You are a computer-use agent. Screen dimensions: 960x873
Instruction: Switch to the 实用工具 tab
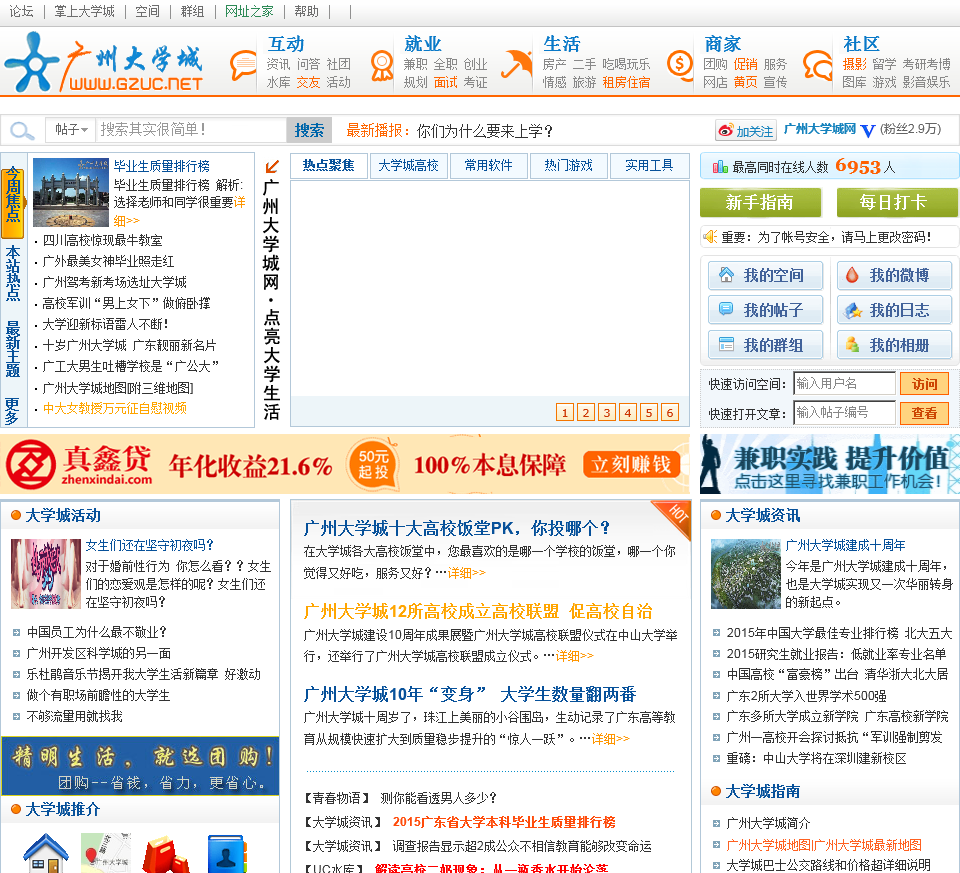tap(649, 165)
